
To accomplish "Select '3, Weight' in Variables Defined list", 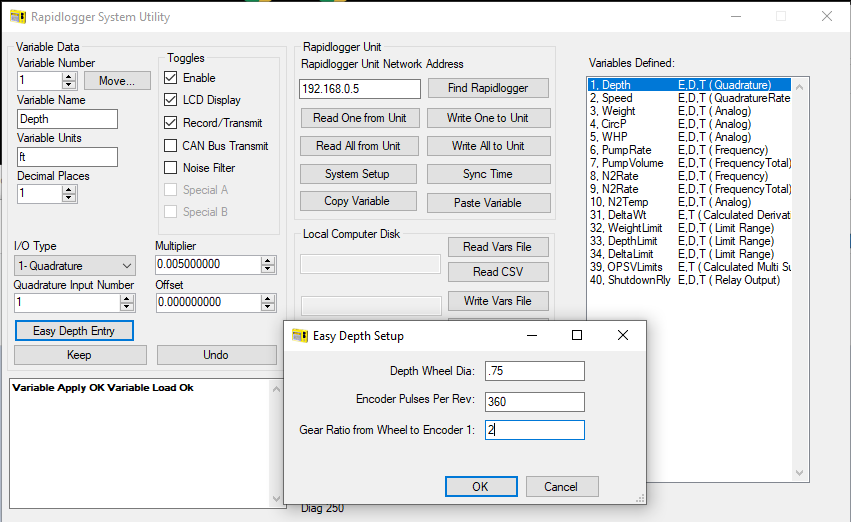I will point(690,111).
